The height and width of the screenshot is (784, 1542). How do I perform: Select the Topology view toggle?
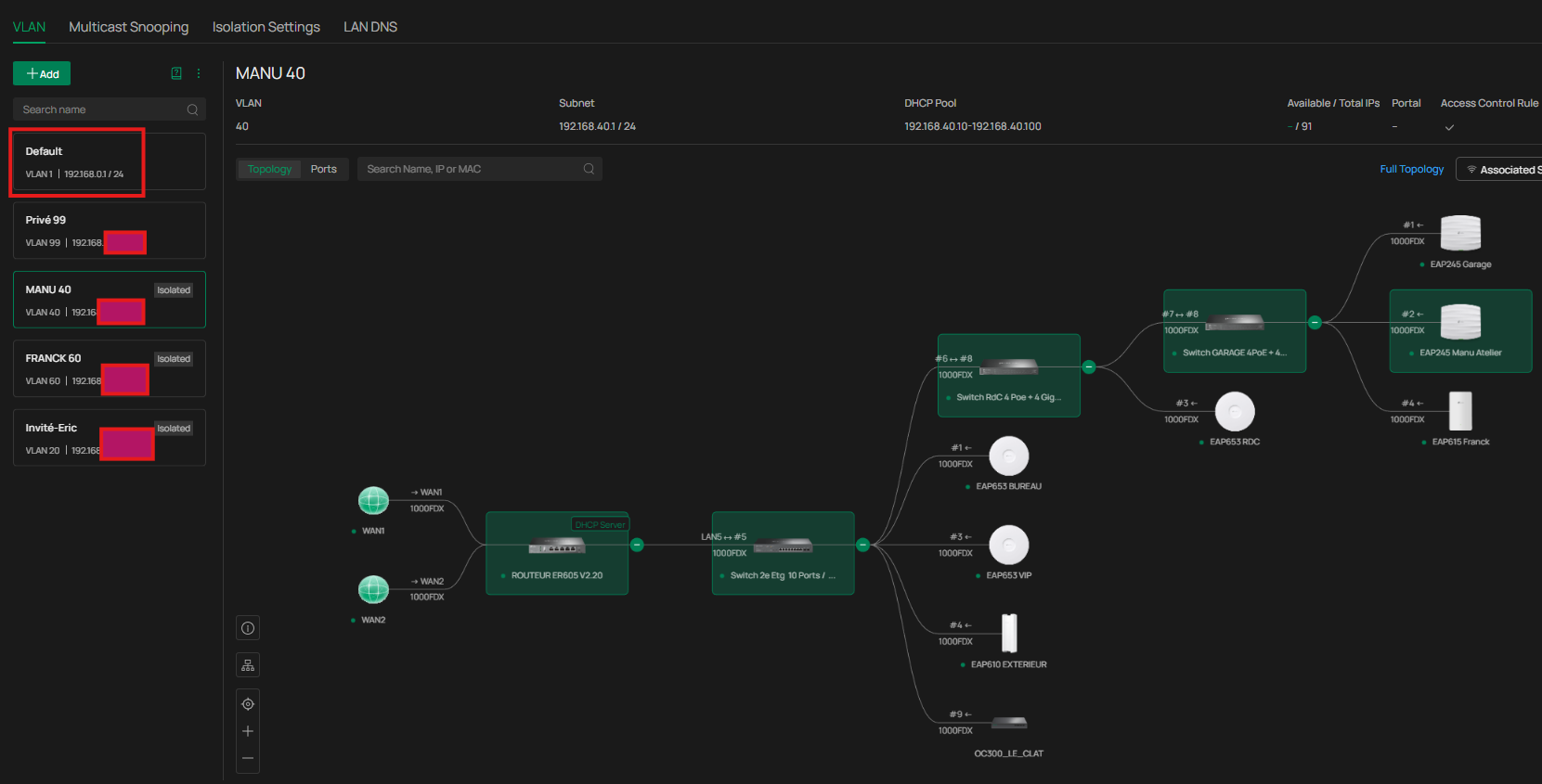[x=269, y=169]
